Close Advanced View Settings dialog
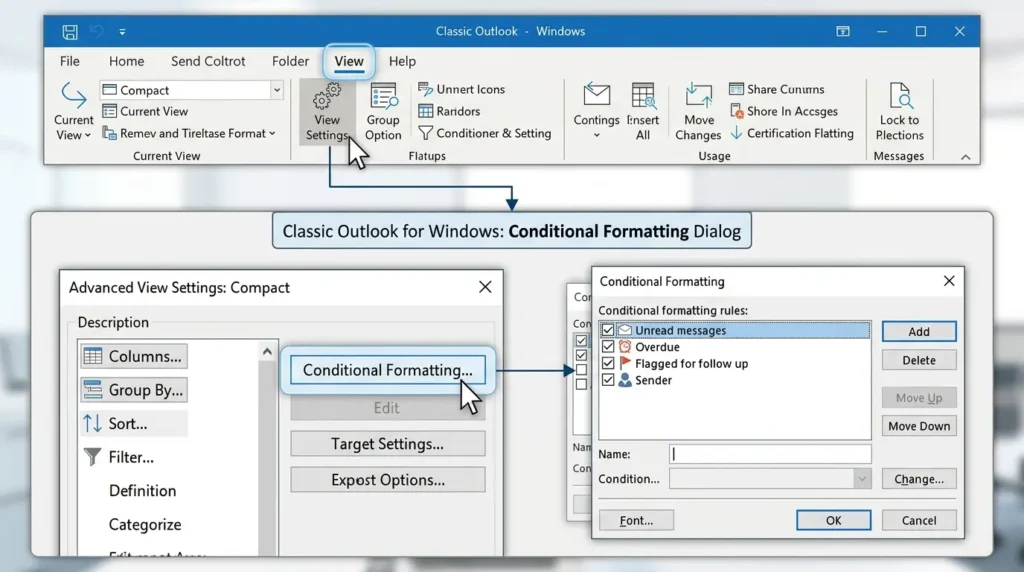Screen dimensions: 1024x572 [485, 287]
